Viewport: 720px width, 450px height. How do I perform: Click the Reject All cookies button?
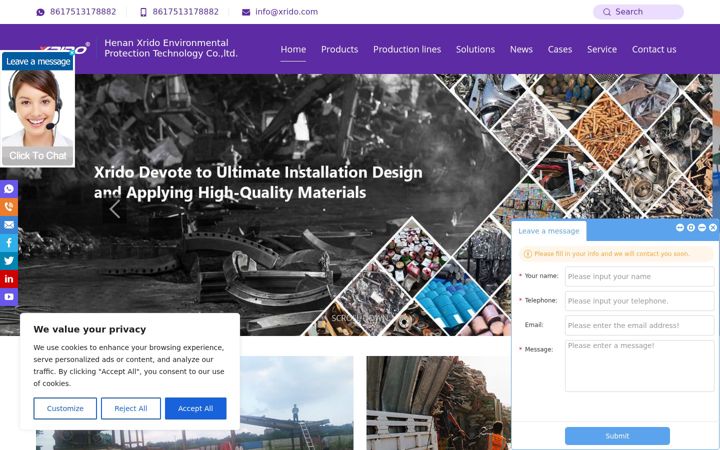(x=131, y=408)
